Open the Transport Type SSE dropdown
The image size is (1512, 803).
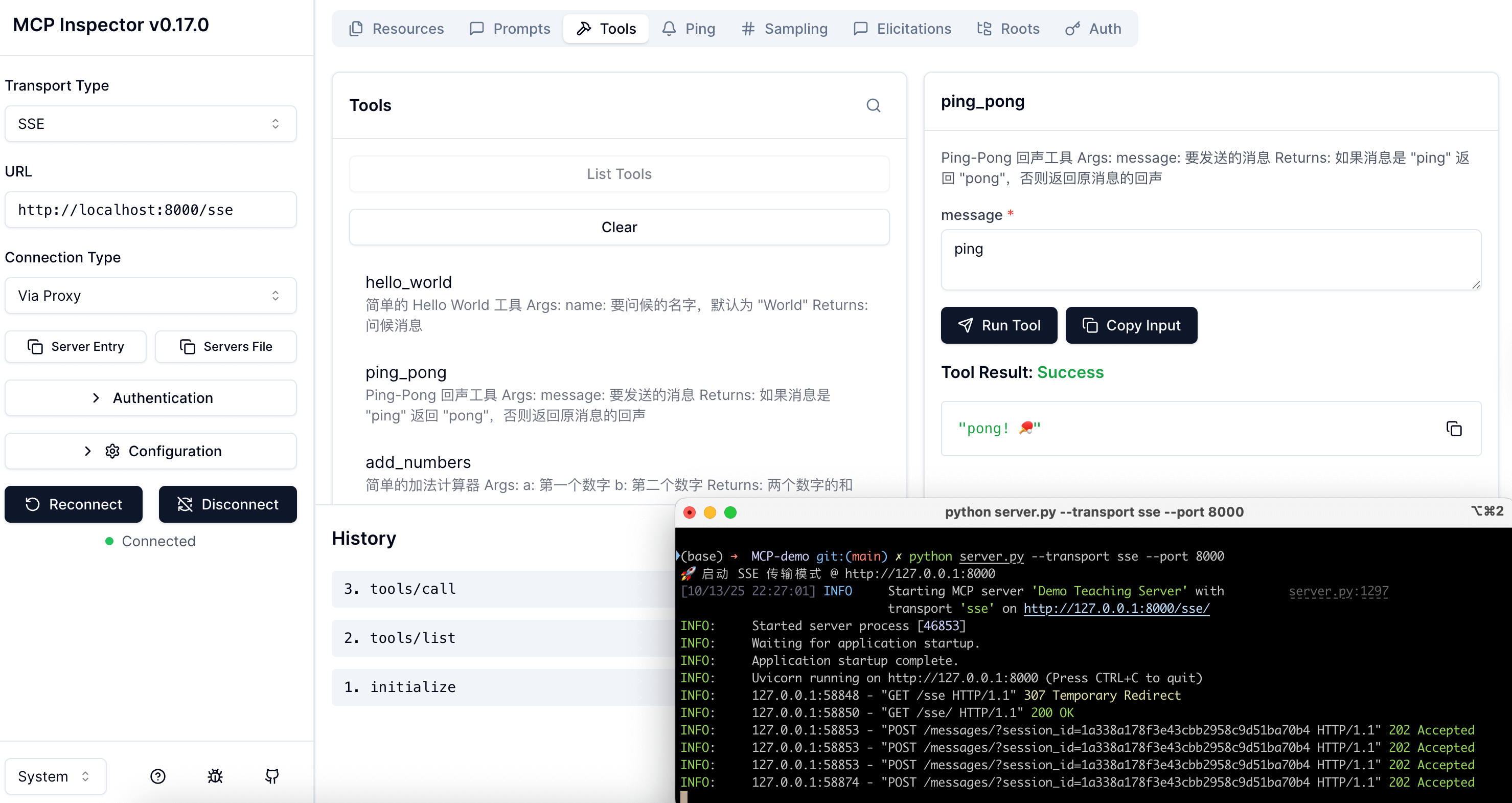[151, 124]
